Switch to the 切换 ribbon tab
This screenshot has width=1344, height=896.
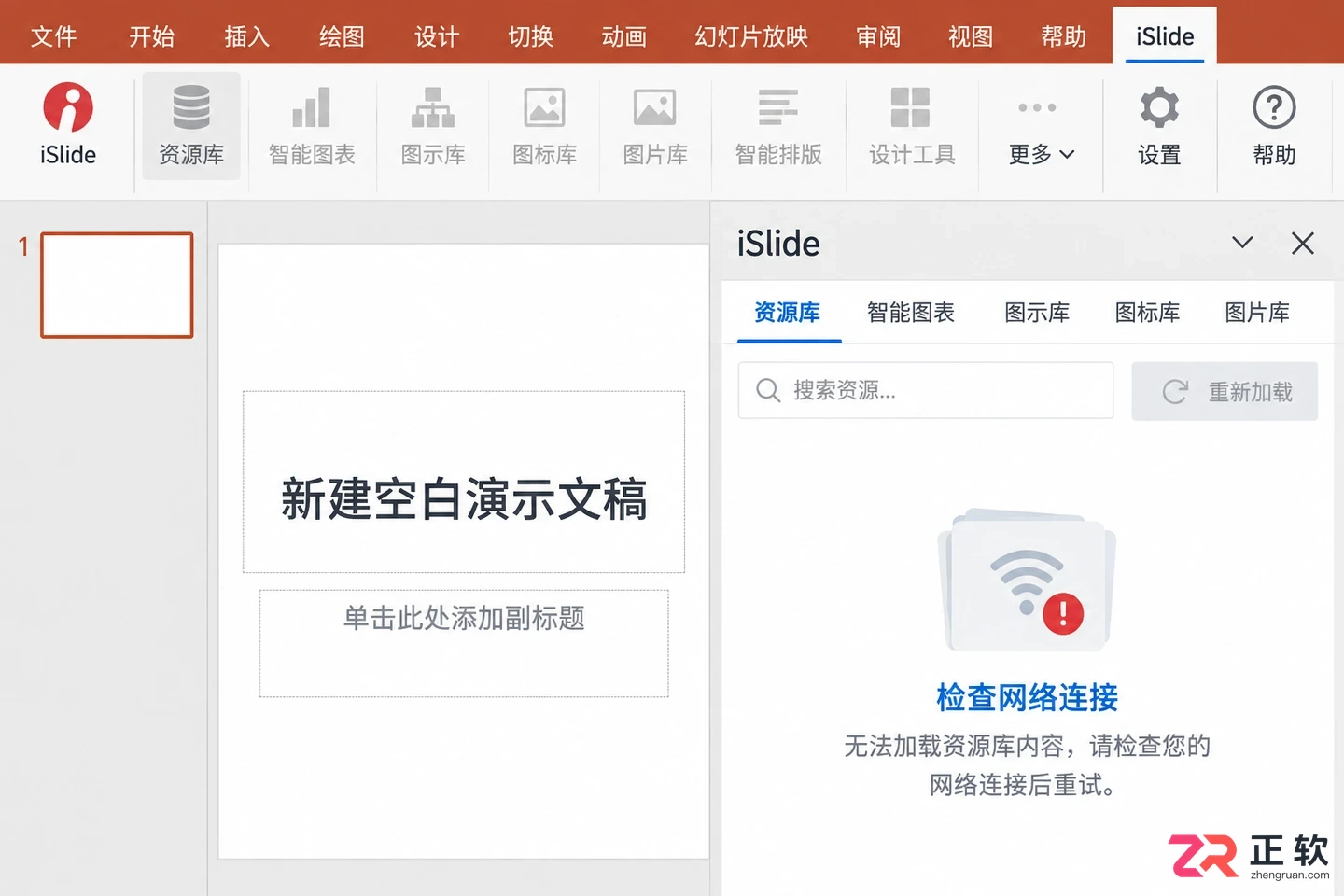531,36
